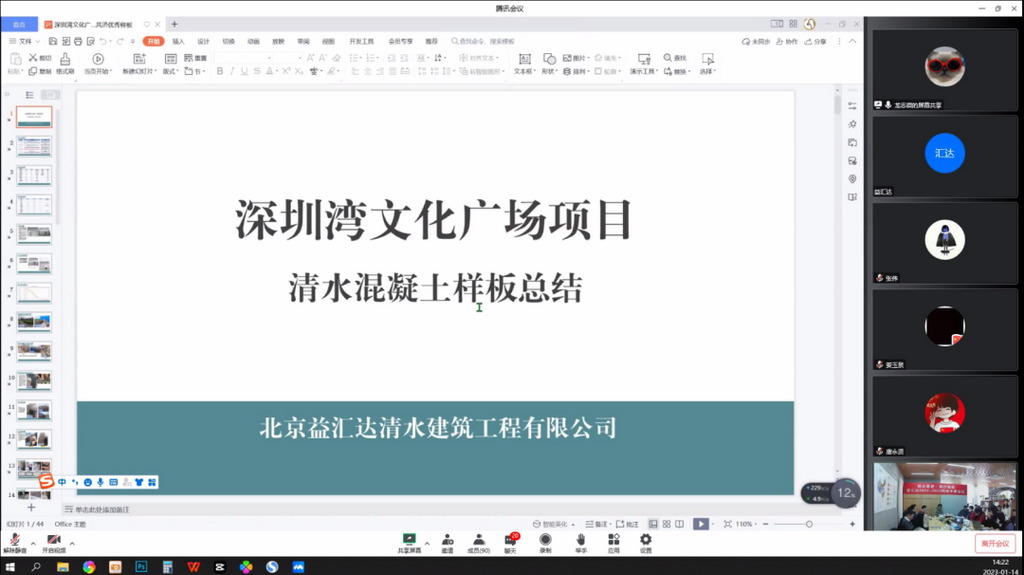Click the Raise Hand (举手) icon

pos(581,539)
